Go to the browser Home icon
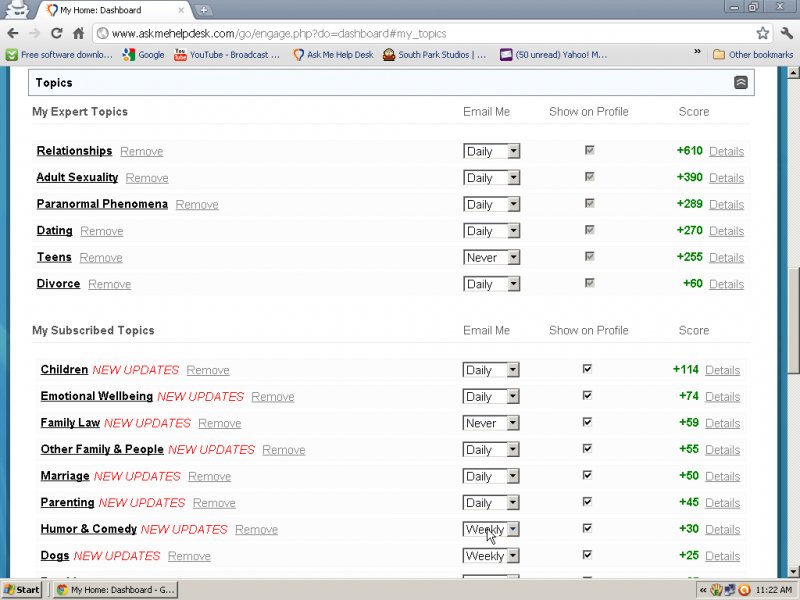This screenshot has width=800, height=600. click(x=78, y=33)
